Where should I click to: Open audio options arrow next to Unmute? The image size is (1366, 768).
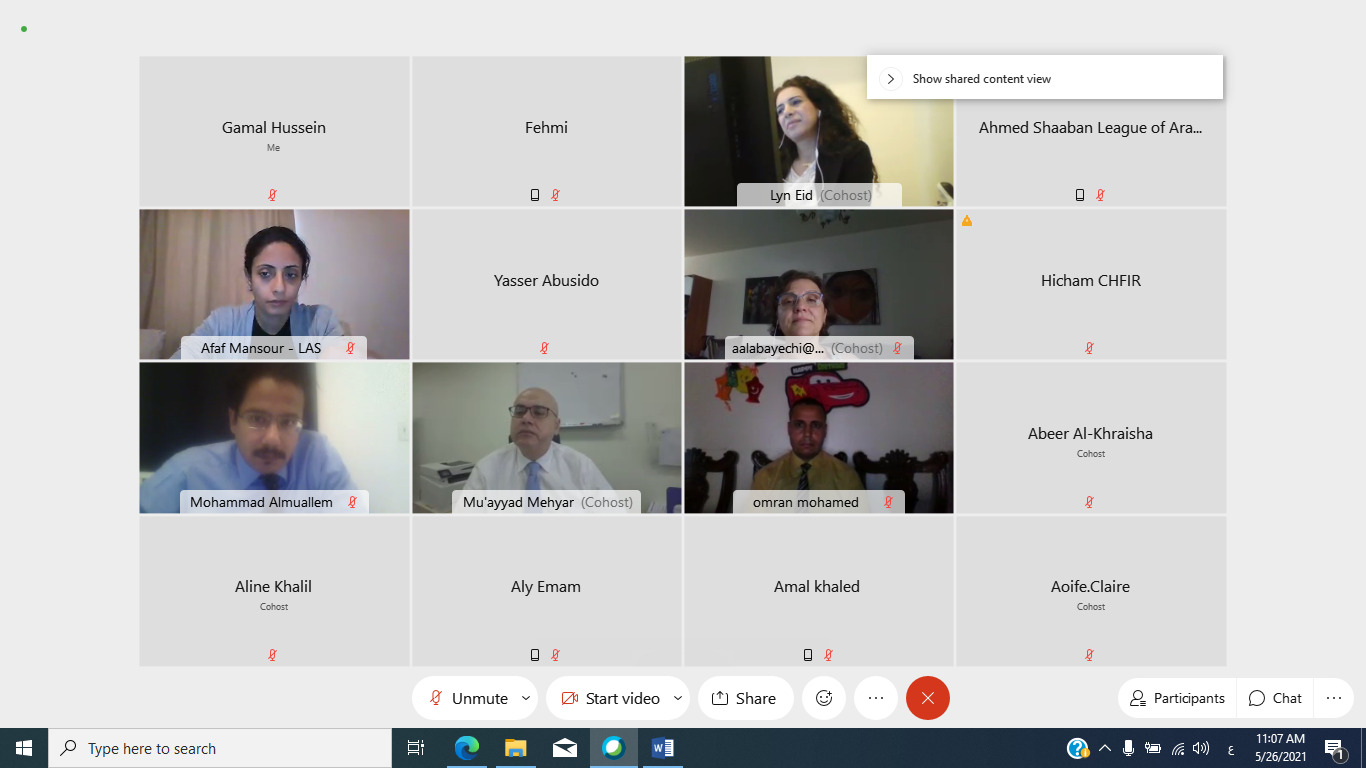coord(526,698)
